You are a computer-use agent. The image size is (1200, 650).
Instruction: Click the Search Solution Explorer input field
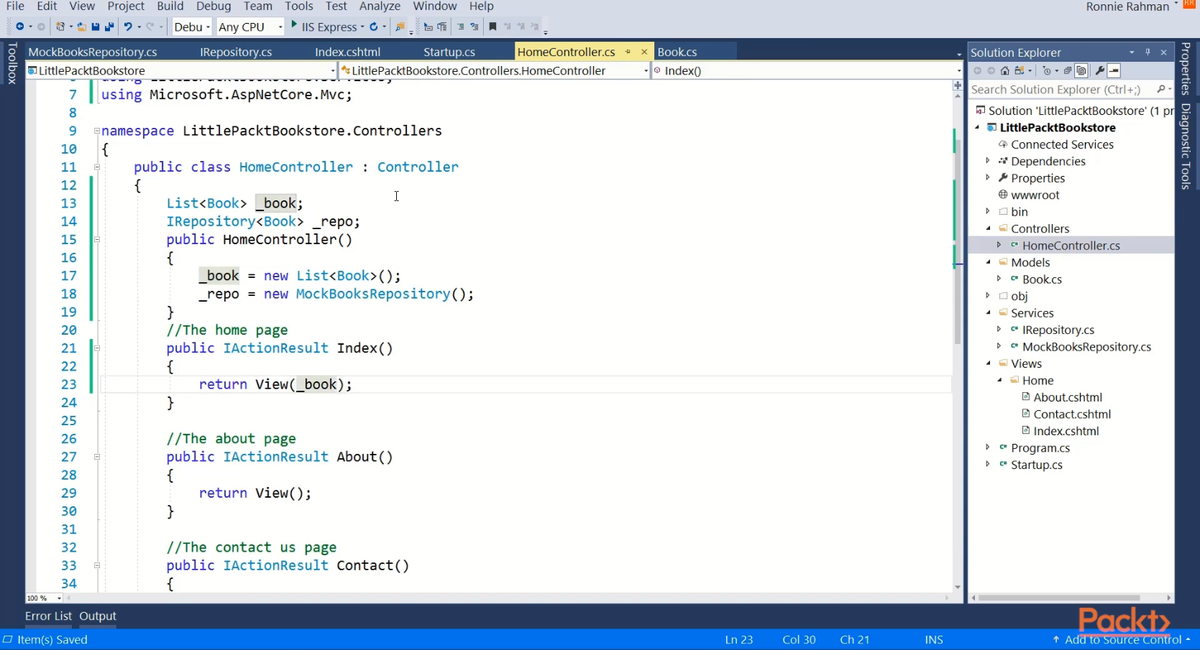point(1060,89)
